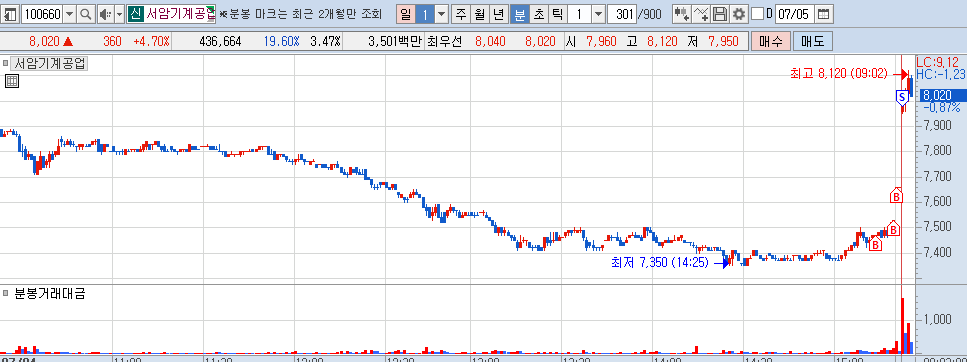967x362 pixels.
Task: Click the 1,000 volume axis label
Action: click(x=936, y=319)
